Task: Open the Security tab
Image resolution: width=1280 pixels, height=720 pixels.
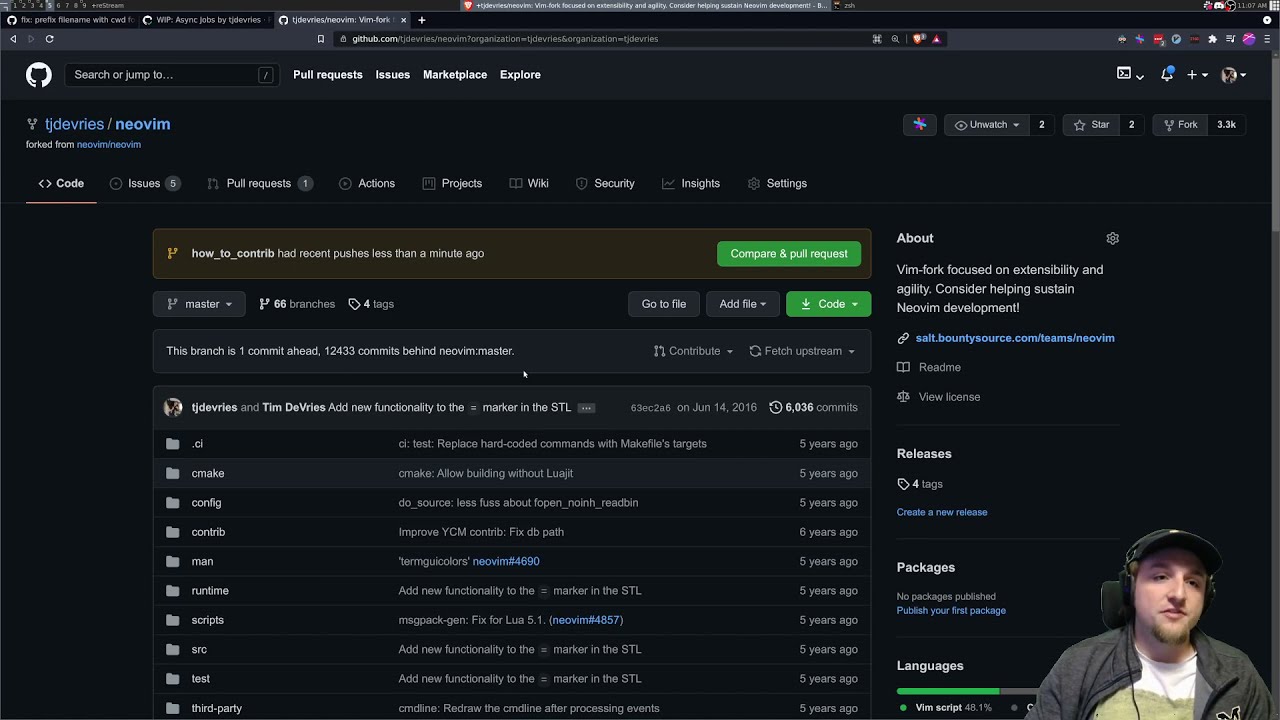Action: 605,183
